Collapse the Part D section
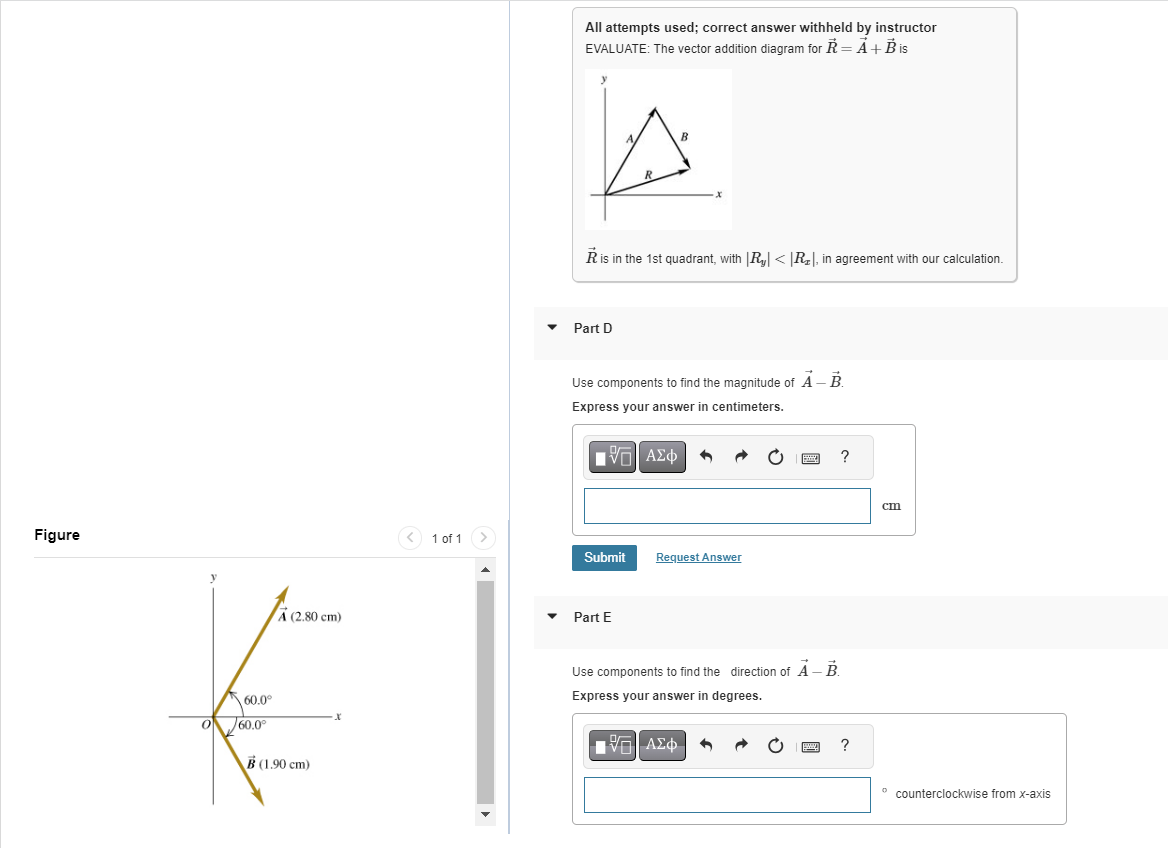This screenshot has width=1168, height=848. [x=552, y=327]
